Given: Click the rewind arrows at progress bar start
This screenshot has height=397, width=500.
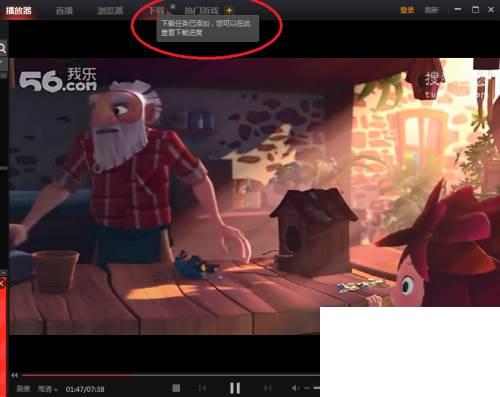Looking at the screenshot, I should click(14, 375).
